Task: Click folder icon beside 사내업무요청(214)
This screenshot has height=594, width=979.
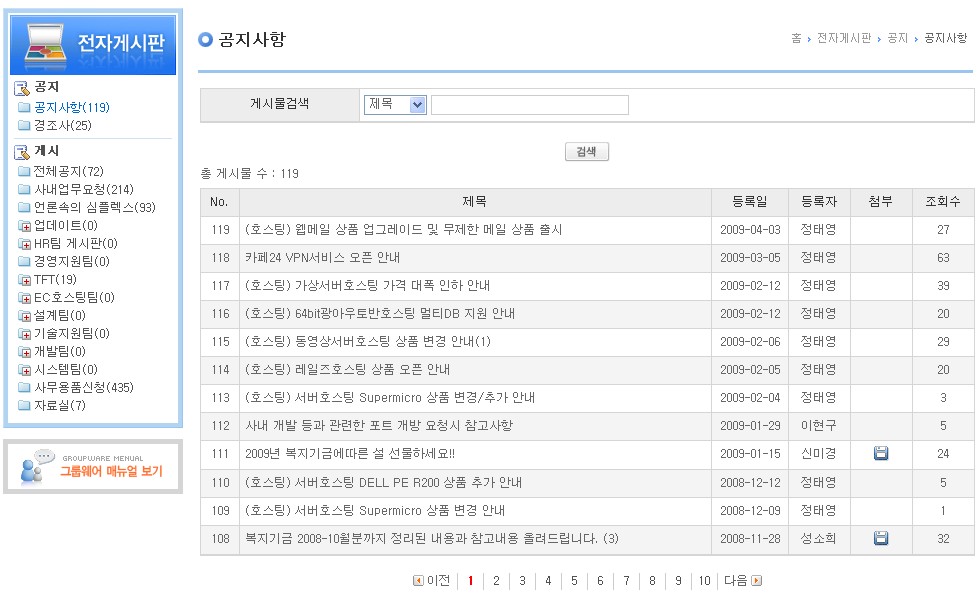Action: [x=24, y=189]
